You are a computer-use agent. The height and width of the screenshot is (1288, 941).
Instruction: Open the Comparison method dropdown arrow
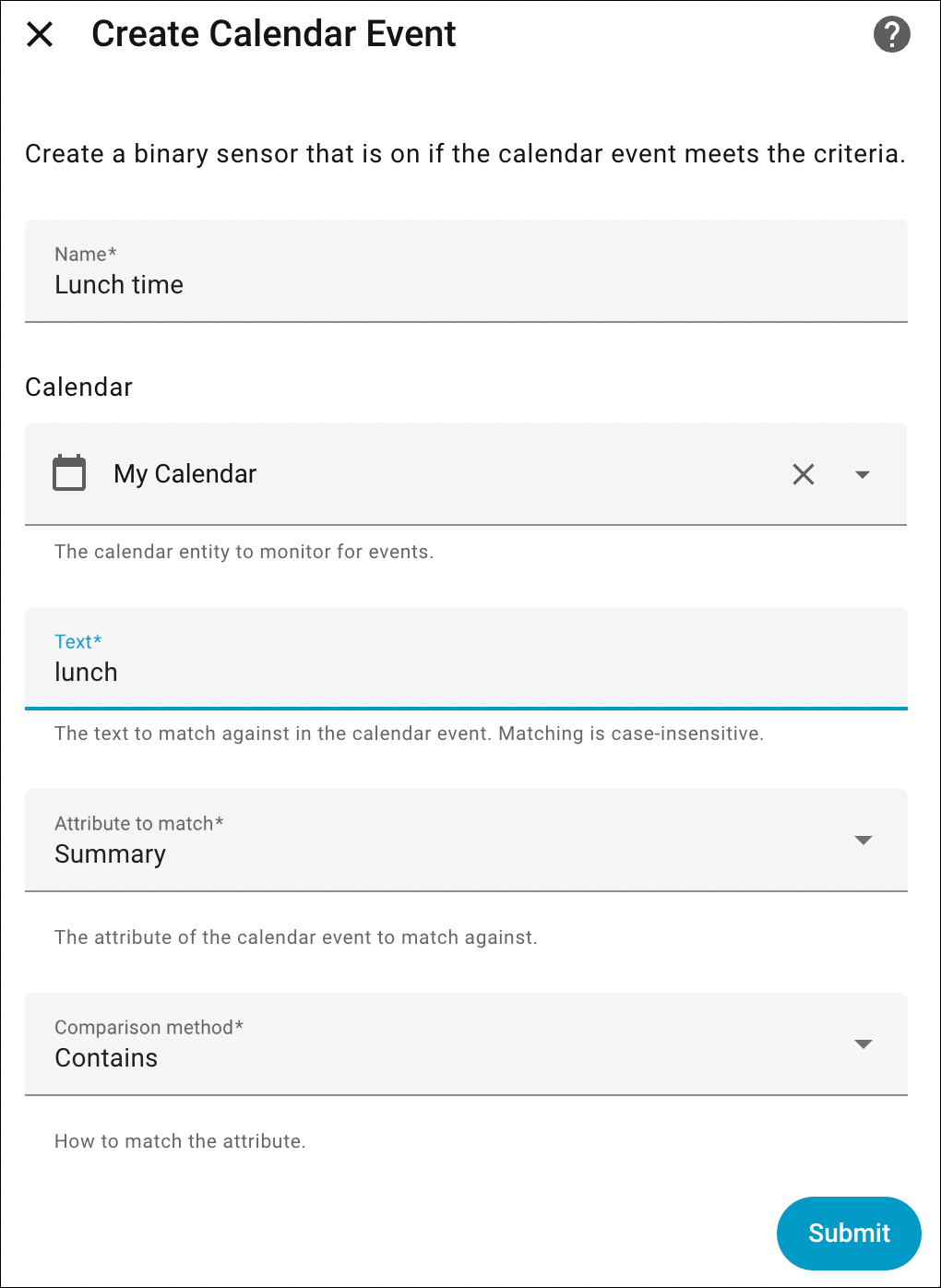click(863, 1044)
